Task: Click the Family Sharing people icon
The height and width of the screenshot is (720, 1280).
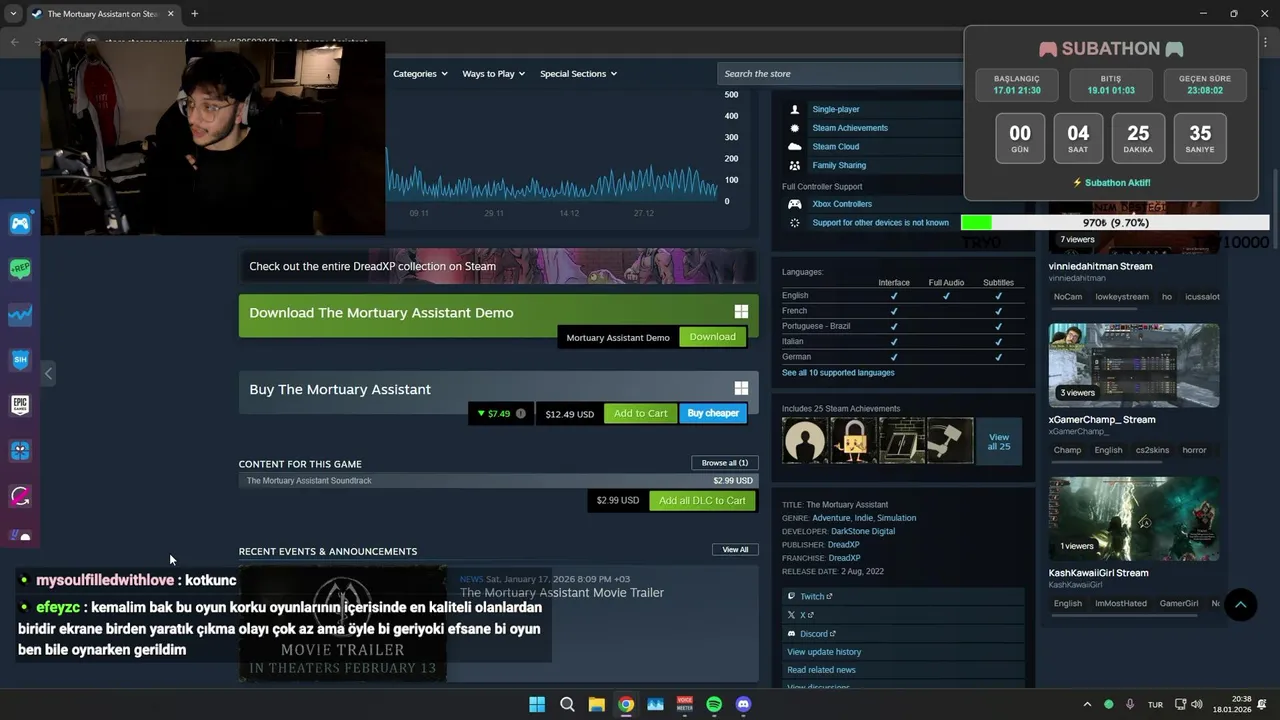Action: pyautogui.click(x=795, y=166)
